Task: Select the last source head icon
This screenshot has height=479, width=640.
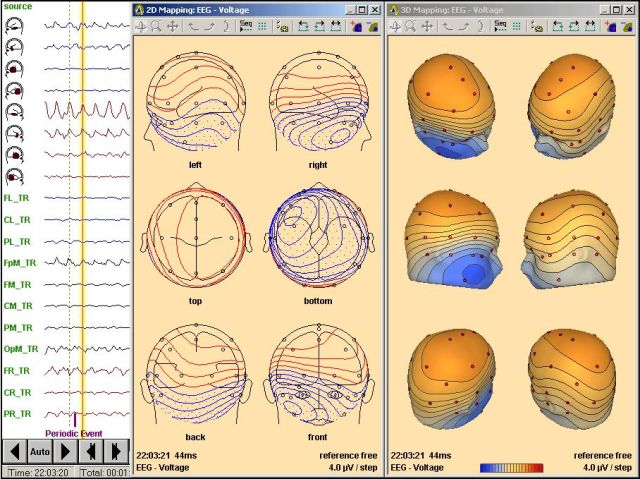Action: [x=14, y=177]
